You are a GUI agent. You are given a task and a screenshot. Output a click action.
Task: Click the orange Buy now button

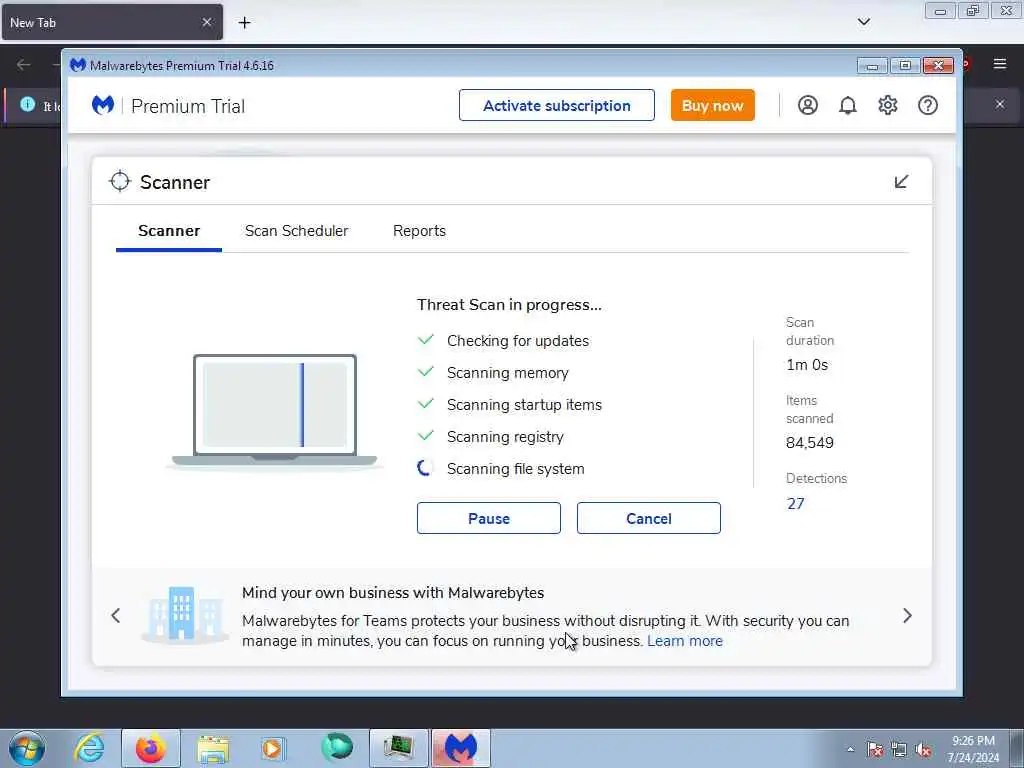click(x=712, y=105)
